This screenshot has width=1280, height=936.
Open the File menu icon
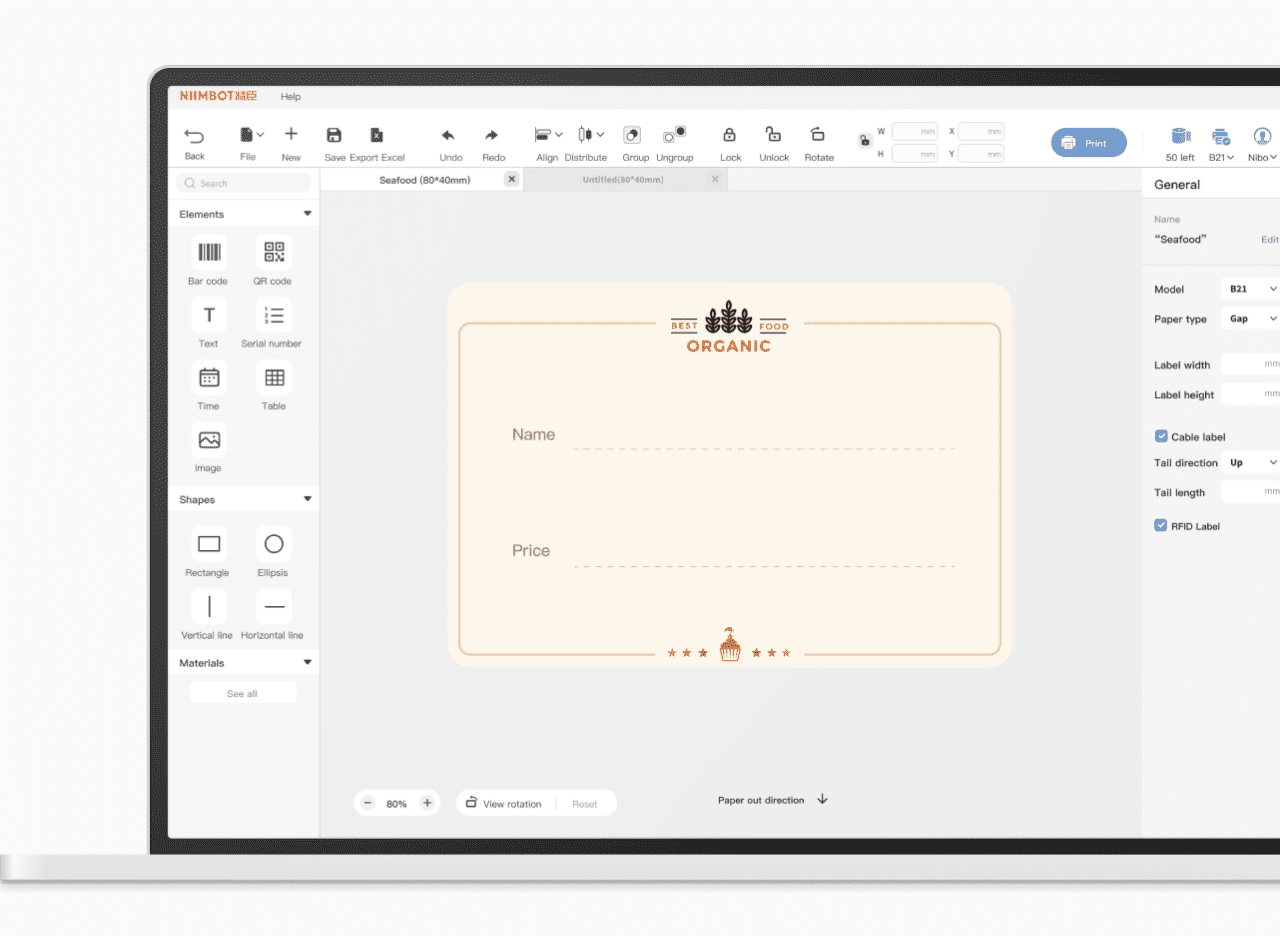point(246,134)
